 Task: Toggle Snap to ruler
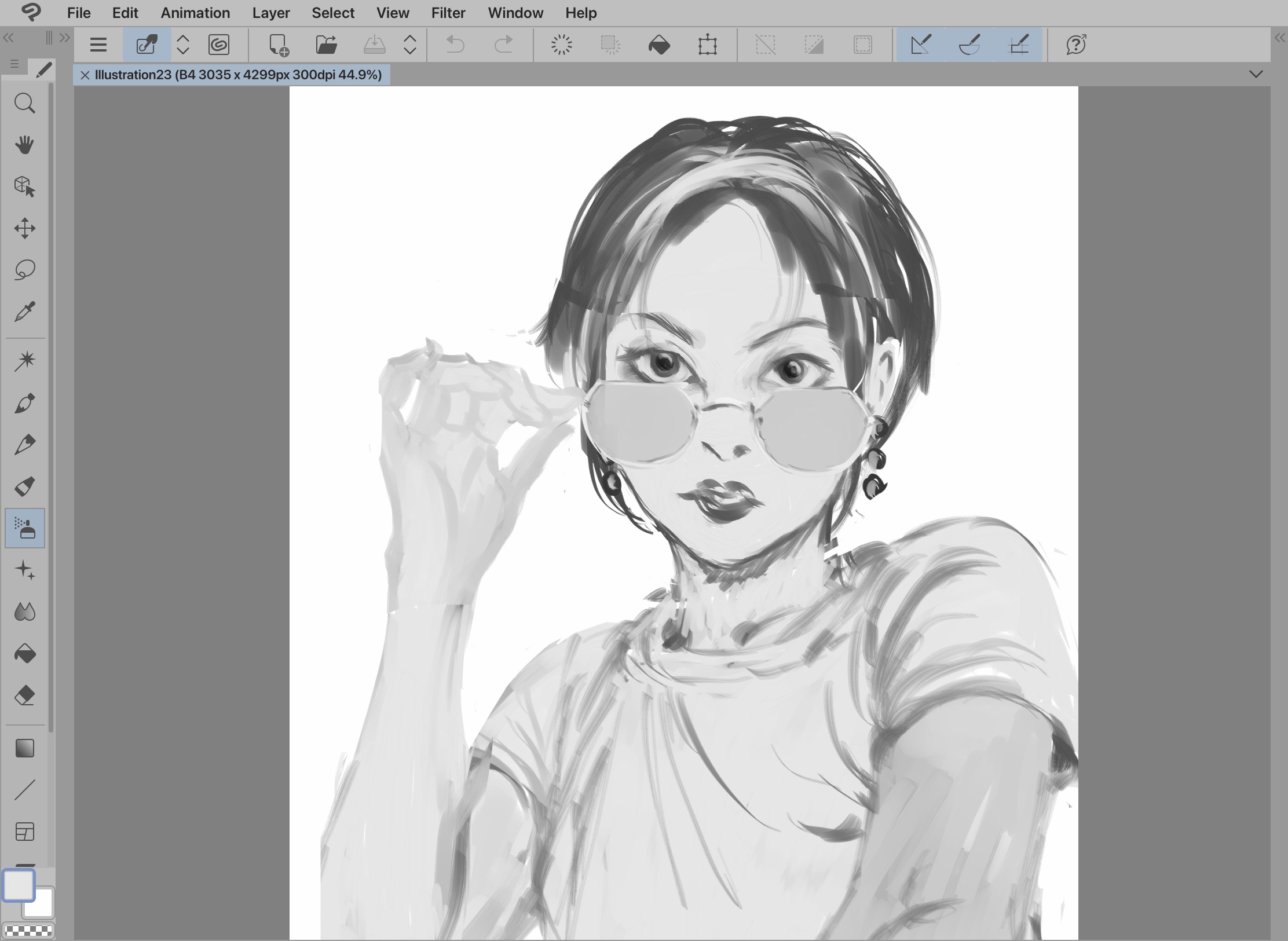tap(921, 45)
